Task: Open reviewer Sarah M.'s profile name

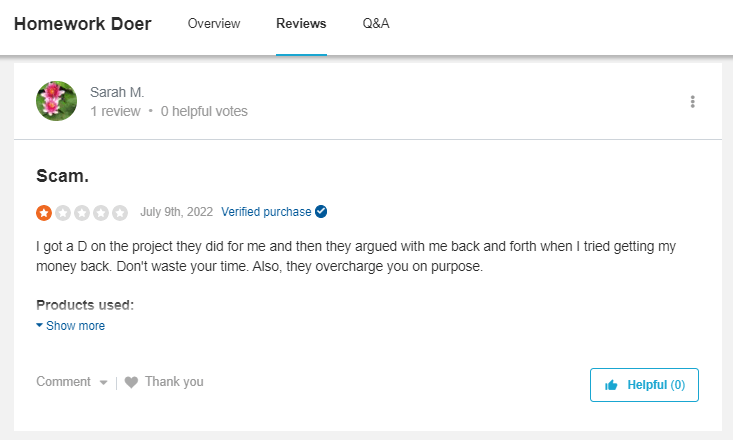Action: point(117,92)
